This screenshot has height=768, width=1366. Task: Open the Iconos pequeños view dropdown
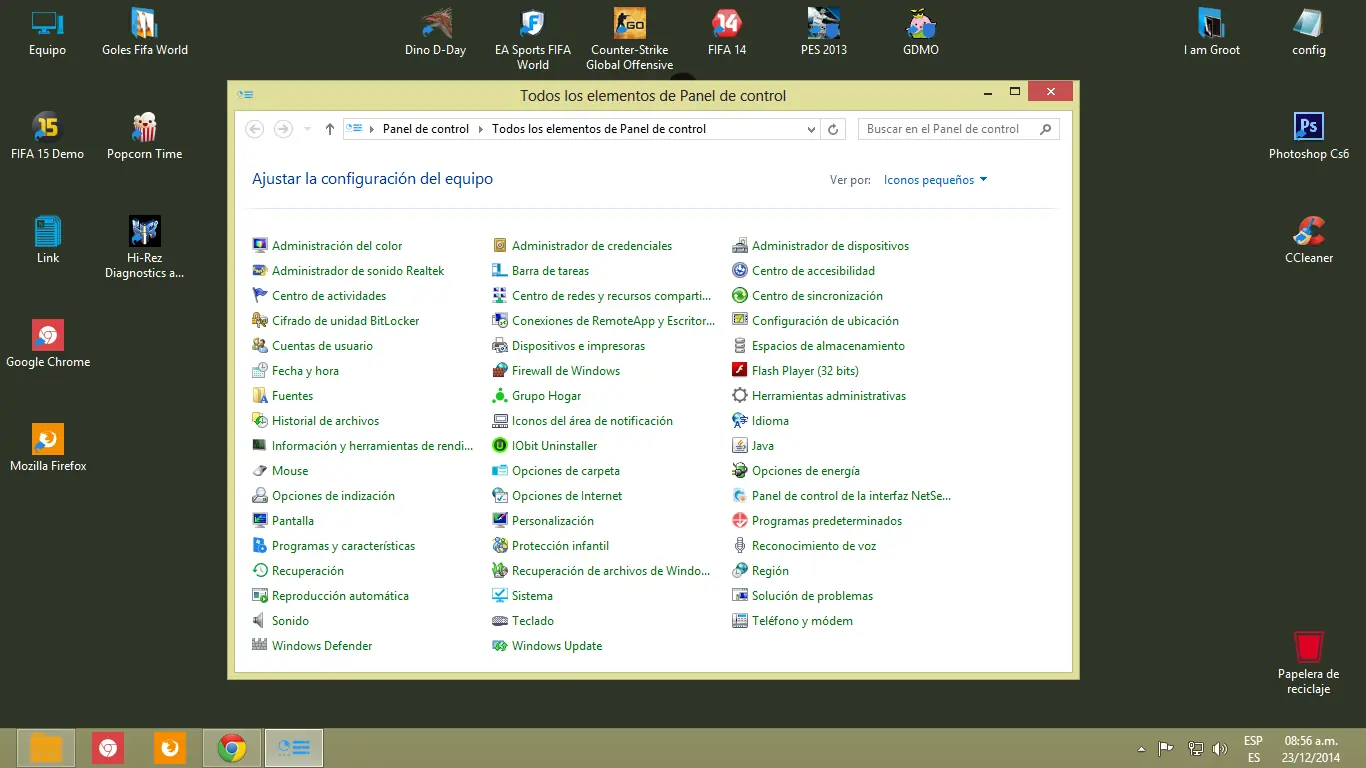pyautogui.click(x=935, y=180)
